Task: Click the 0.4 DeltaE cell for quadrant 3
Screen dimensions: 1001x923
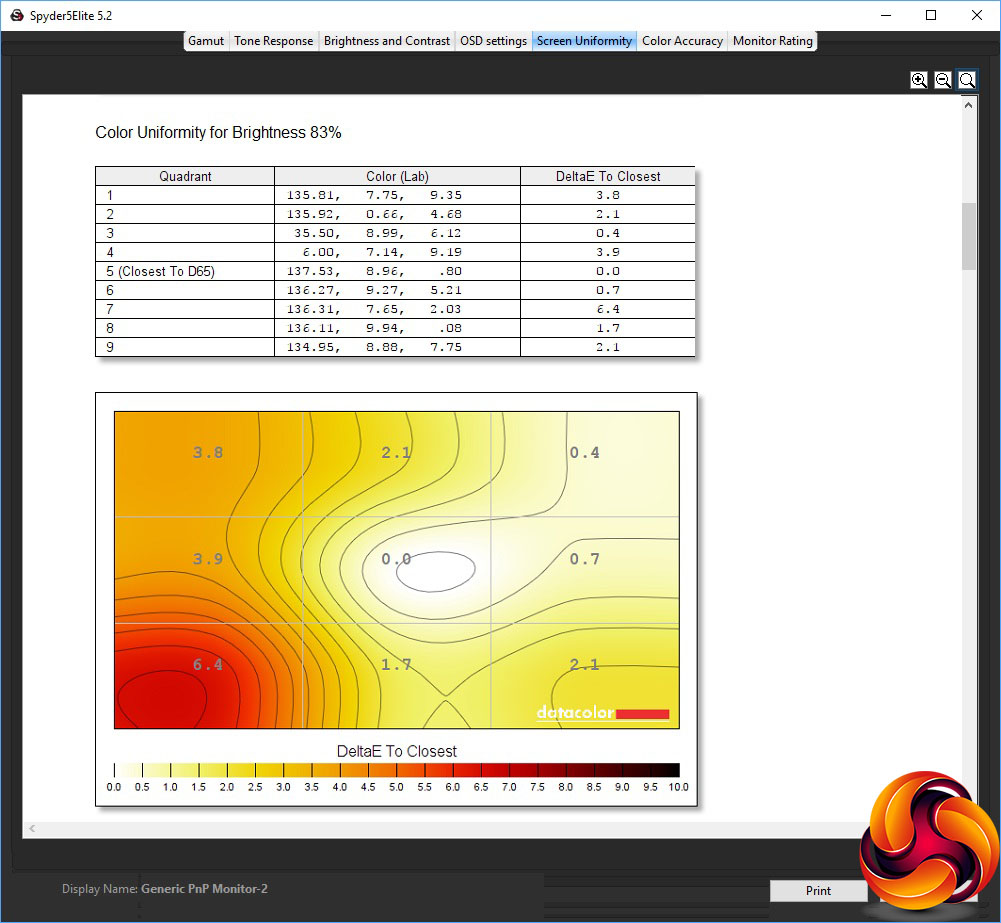Action: pyautogui.click(x=608, y=233)
